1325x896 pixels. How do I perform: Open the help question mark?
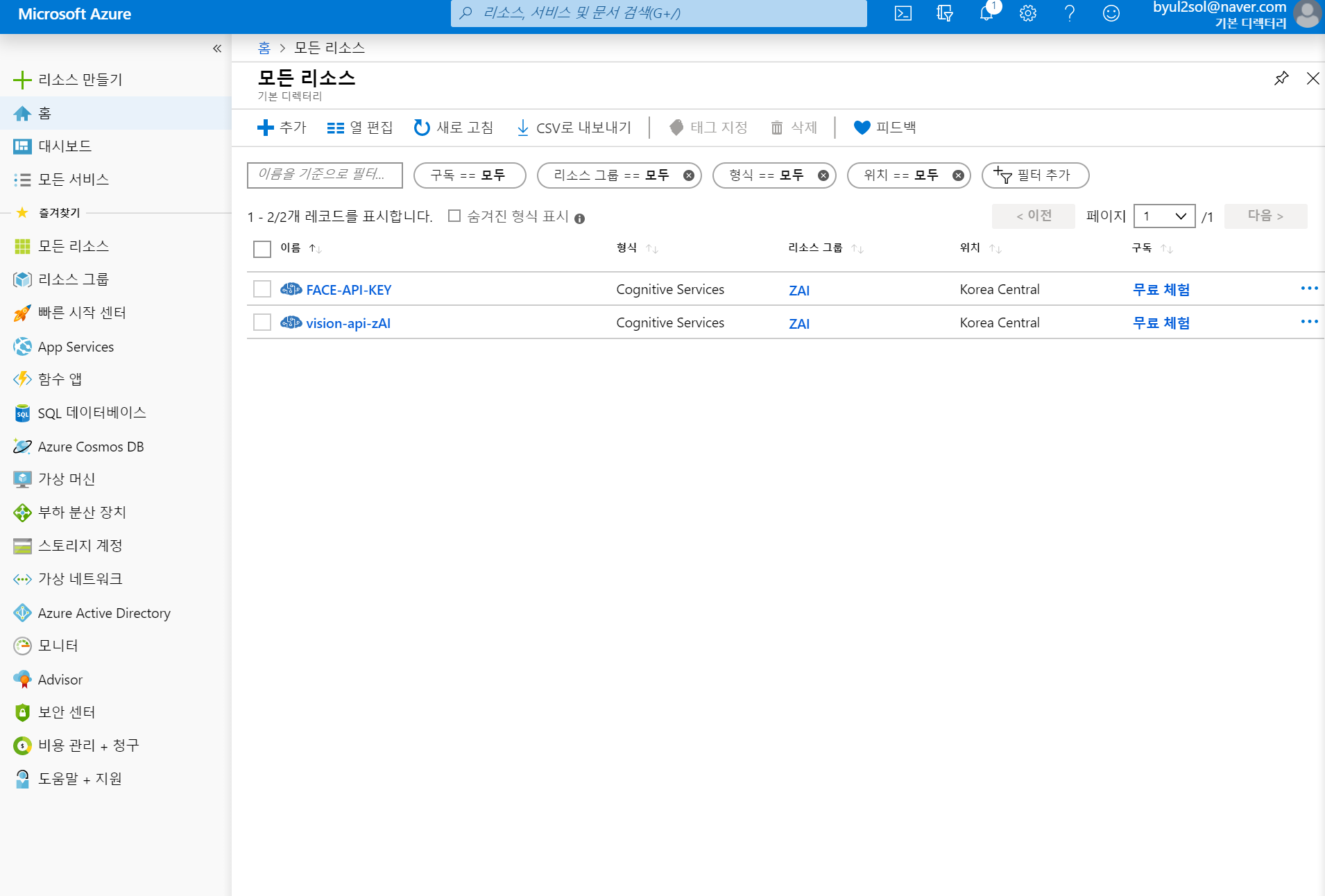click(1070, 13)
